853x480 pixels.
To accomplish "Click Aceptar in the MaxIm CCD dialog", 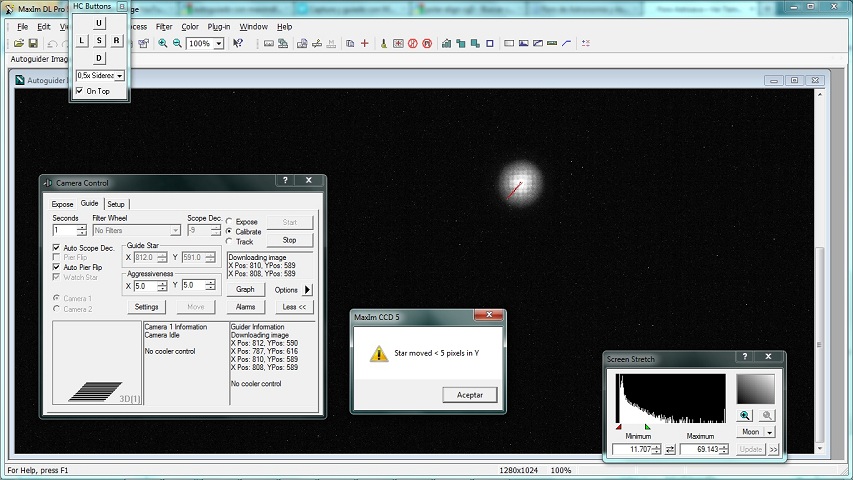I will (x=469, y=395).
